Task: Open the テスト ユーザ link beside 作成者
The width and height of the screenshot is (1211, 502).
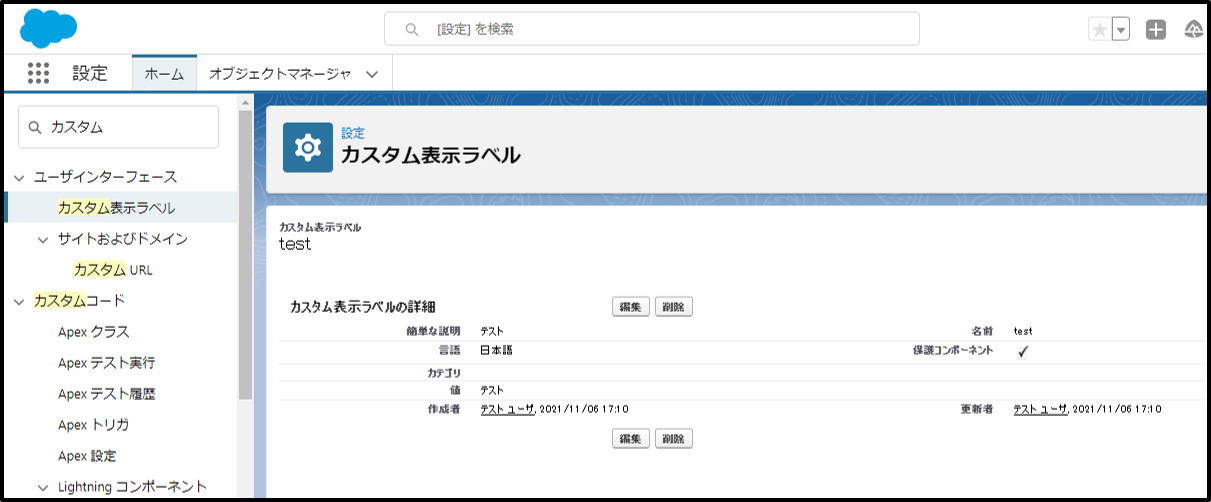Action: [x=507, y=409]
